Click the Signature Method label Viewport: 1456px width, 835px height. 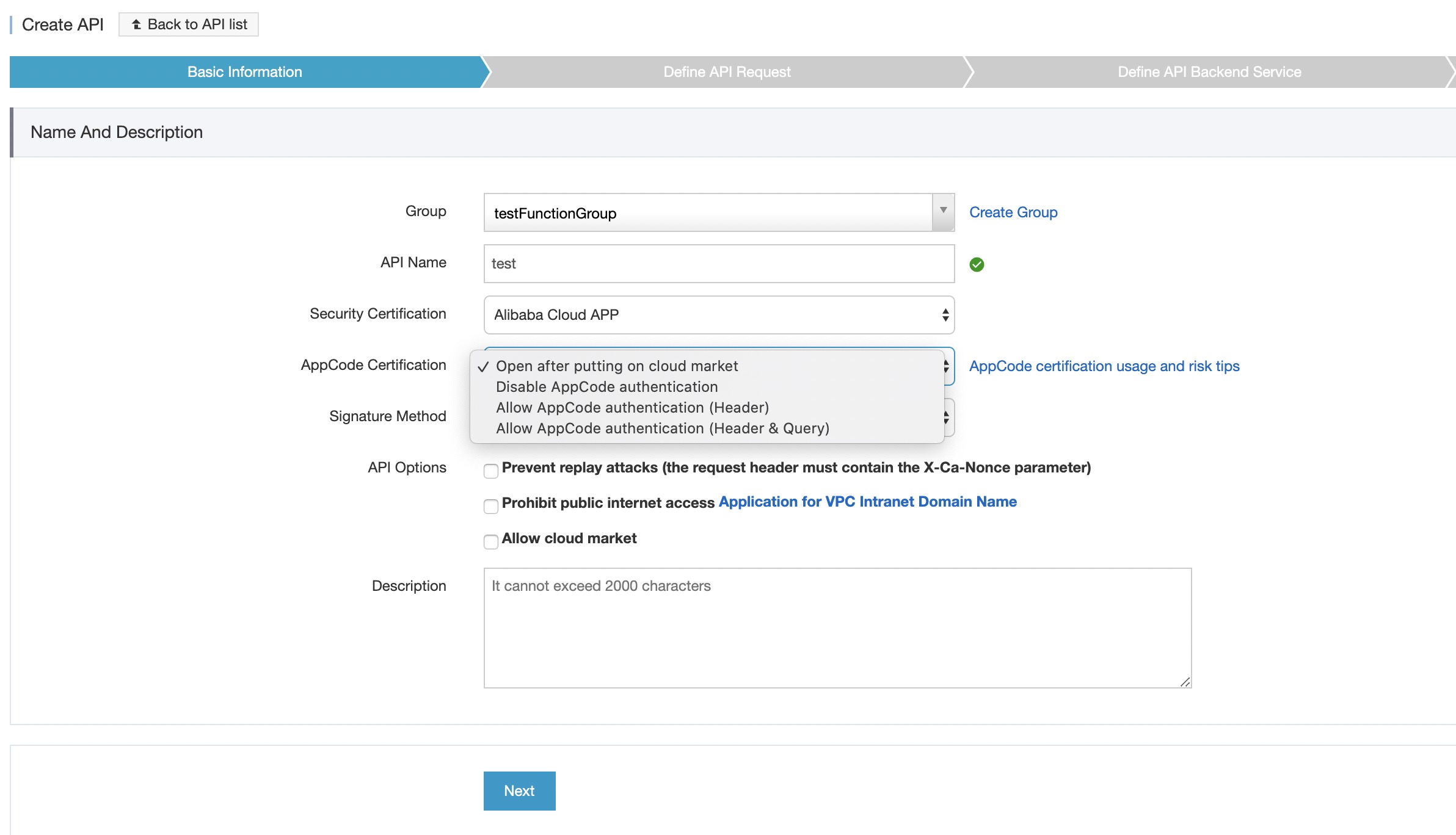click(387, 416)
